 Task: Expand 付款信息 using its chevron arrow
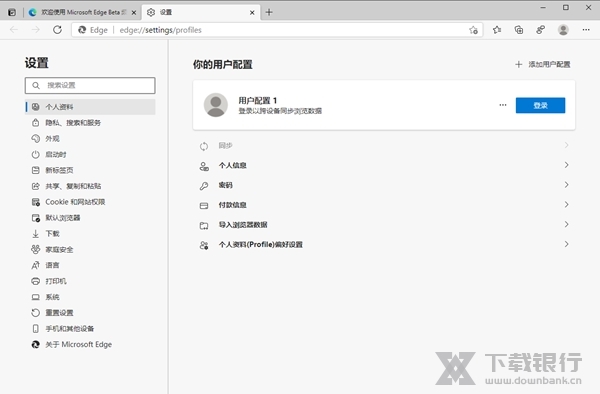click(566, 205)
